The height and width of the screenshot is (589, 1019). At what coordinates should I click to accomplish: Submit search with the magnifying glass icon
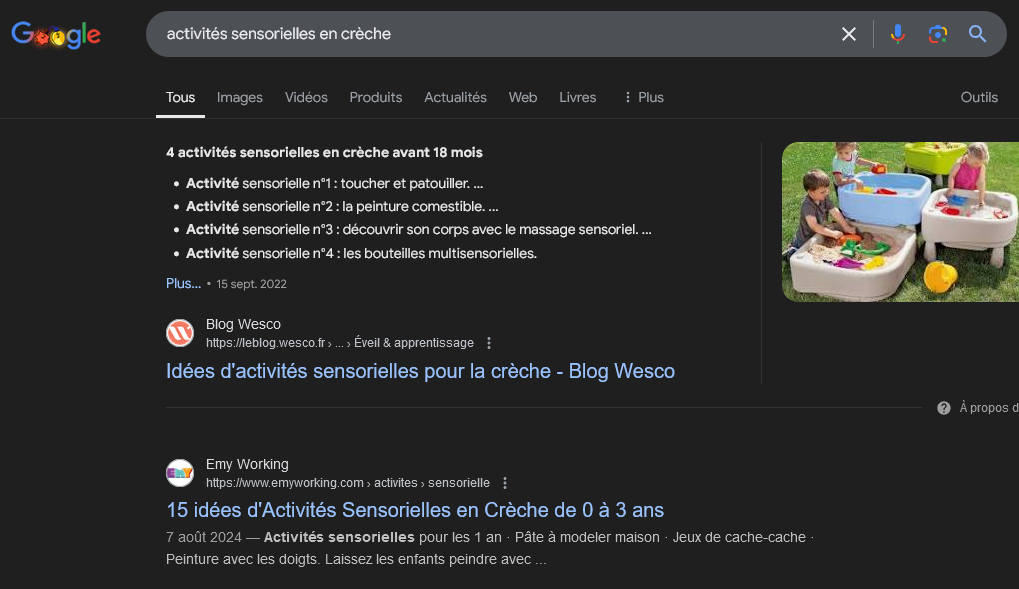977,34
